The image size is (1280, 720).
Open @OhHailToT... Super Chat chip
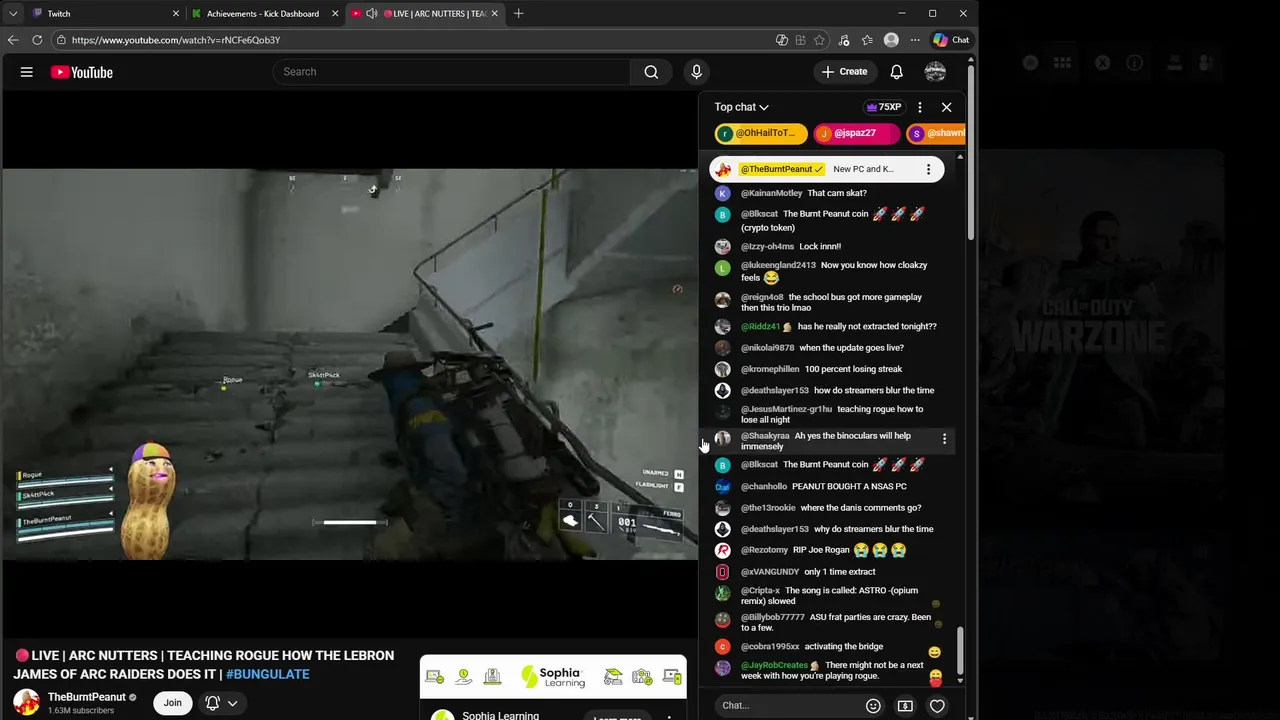[761, 133]
